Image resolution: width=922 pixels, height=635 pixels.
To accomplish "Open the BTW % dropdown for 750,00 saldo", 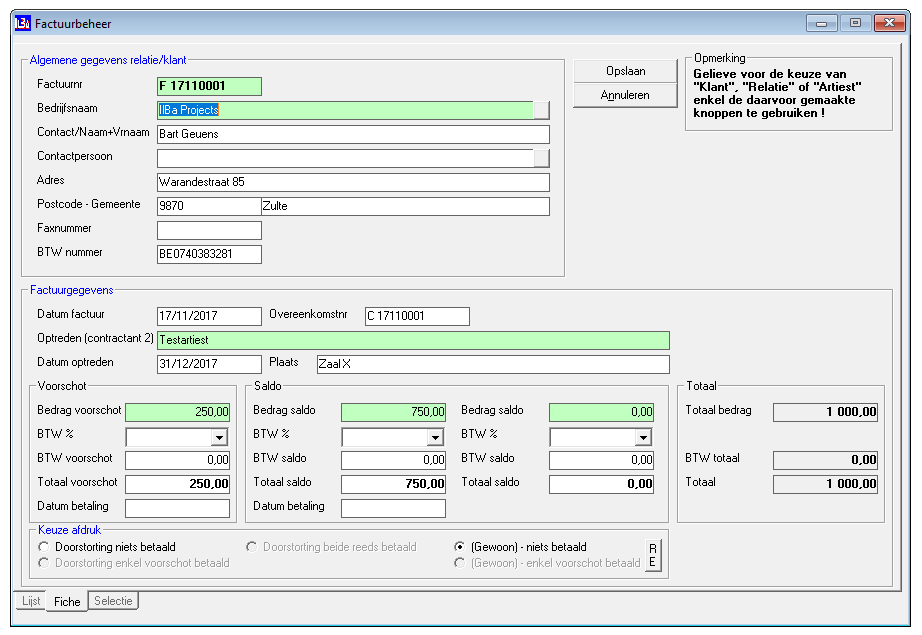I will [x=435, y=437].
